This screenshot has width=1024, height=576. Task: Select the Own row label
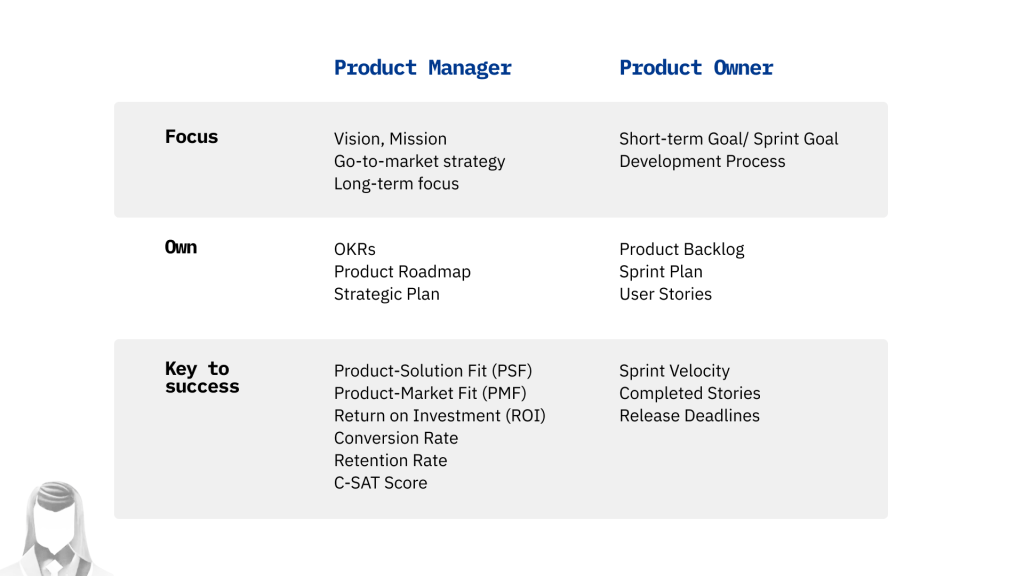point(181,247)
